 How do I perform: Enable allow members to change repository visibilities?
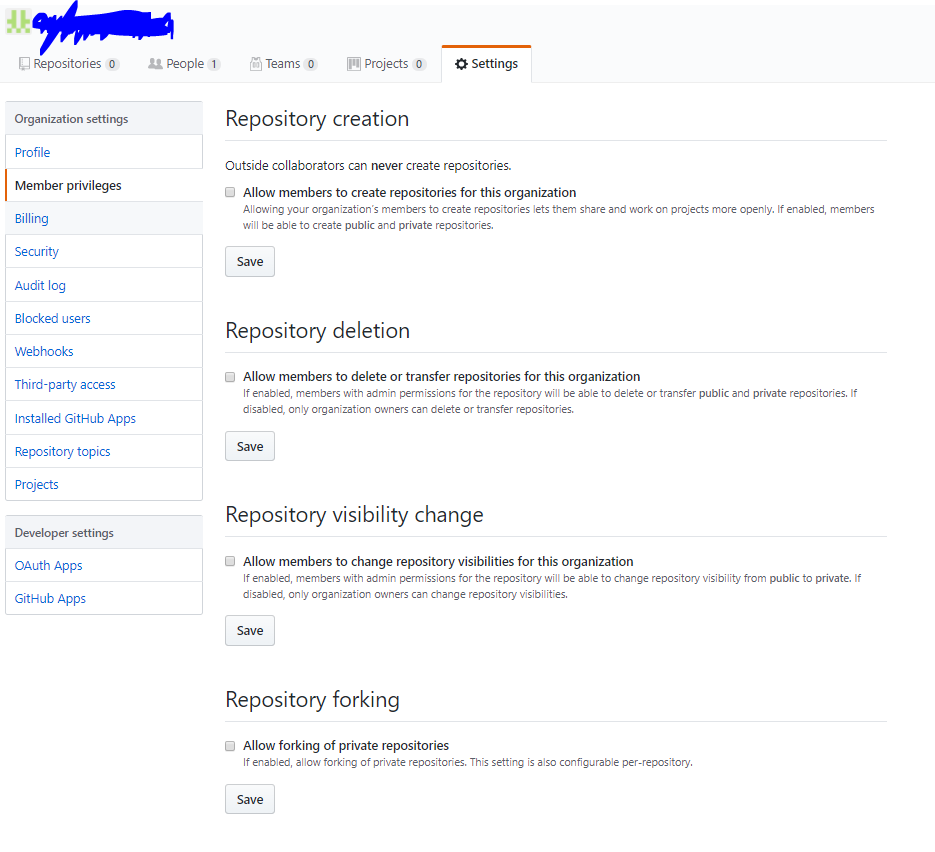click(230, 561)
